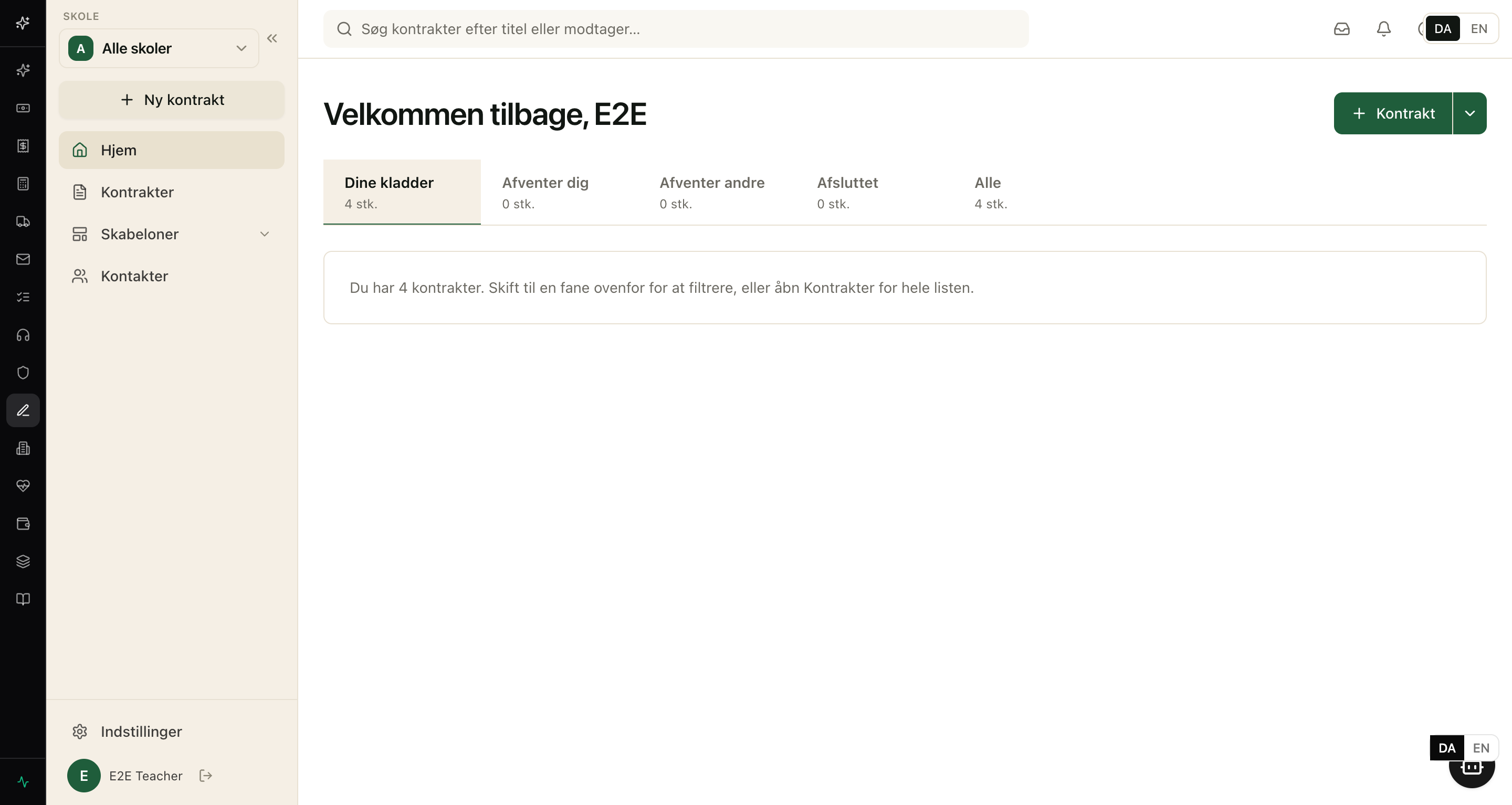Focus the contract search field
This screenshot has height=805, width=1512.
[676, 29]
